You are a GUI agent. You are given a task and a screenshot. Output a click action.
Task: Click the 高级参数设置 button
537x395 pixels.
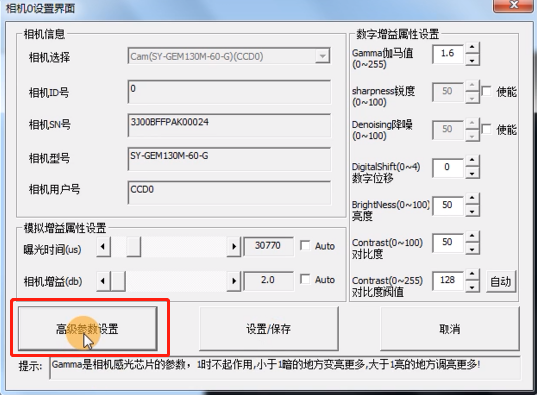(88, 329)
